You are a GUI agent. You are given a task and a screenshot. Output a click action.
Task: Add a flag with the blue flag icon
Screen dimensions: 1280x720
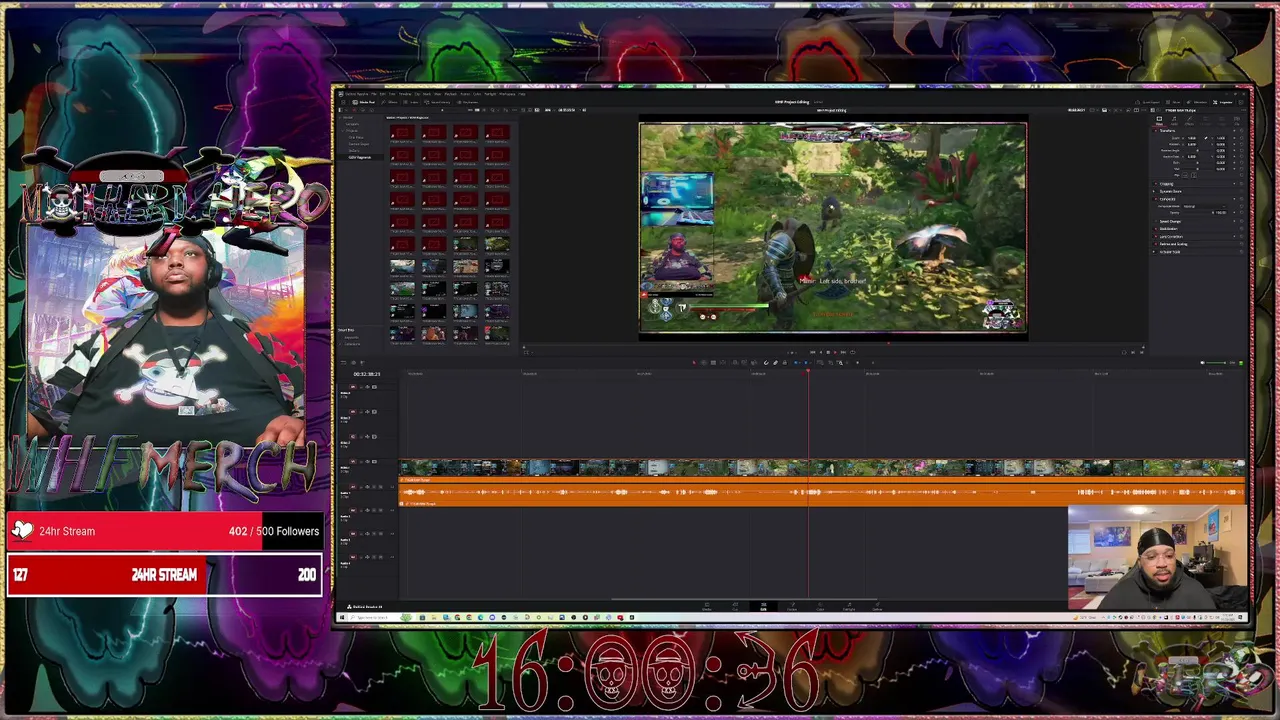tap(795, 362)
